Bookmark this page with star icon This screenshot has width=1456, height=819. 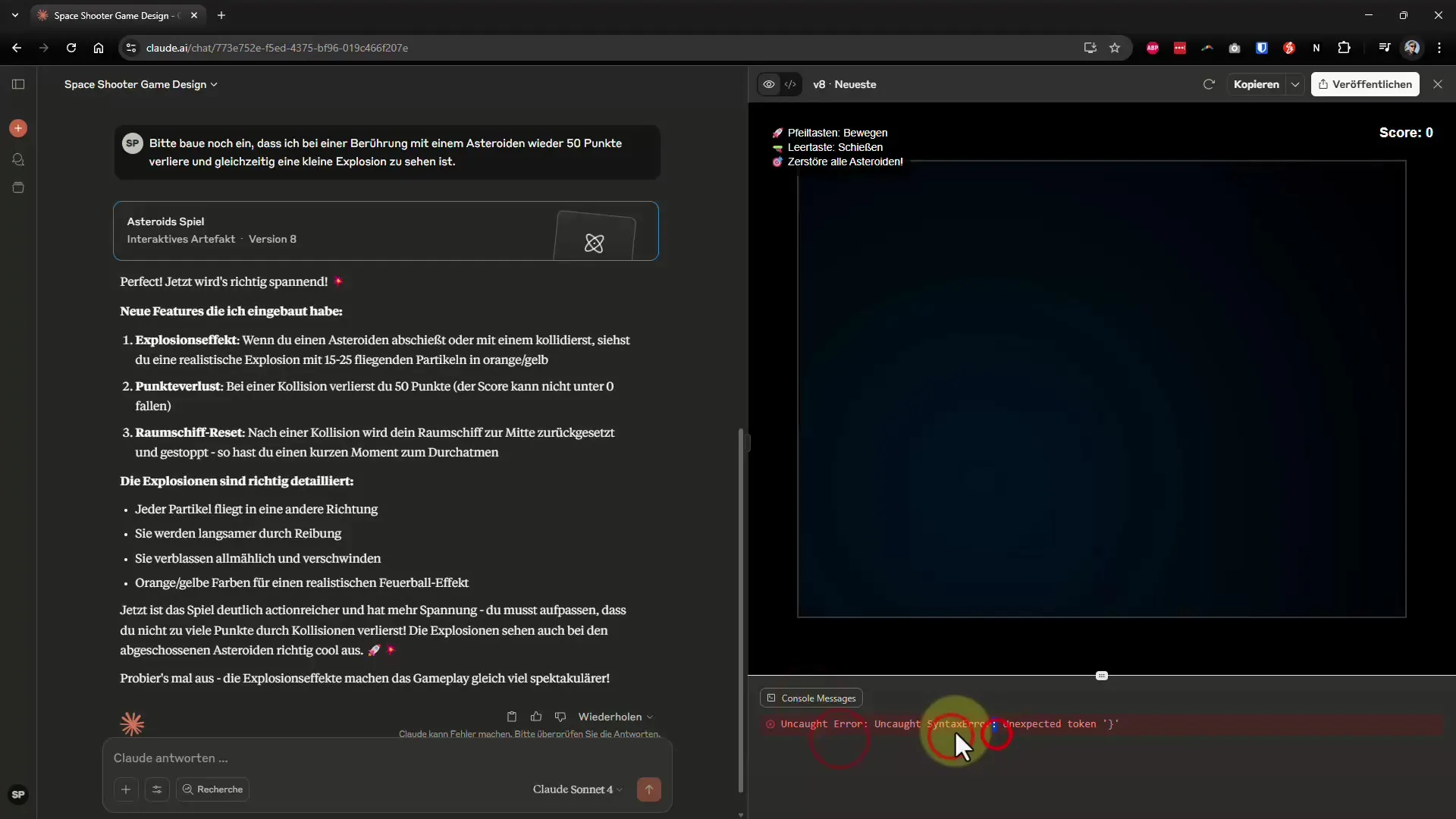1115,48
